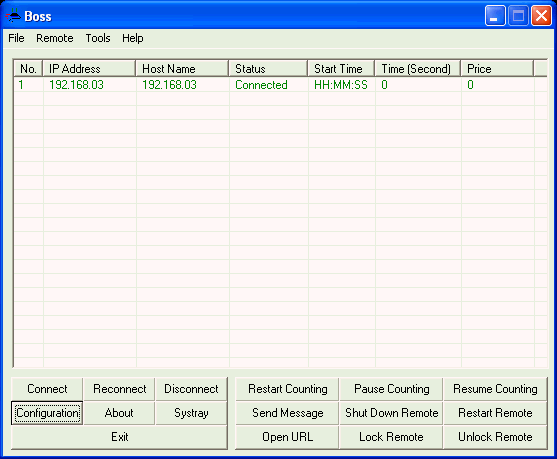Click the Boss app icon in title bar

(x=13, y=16)
